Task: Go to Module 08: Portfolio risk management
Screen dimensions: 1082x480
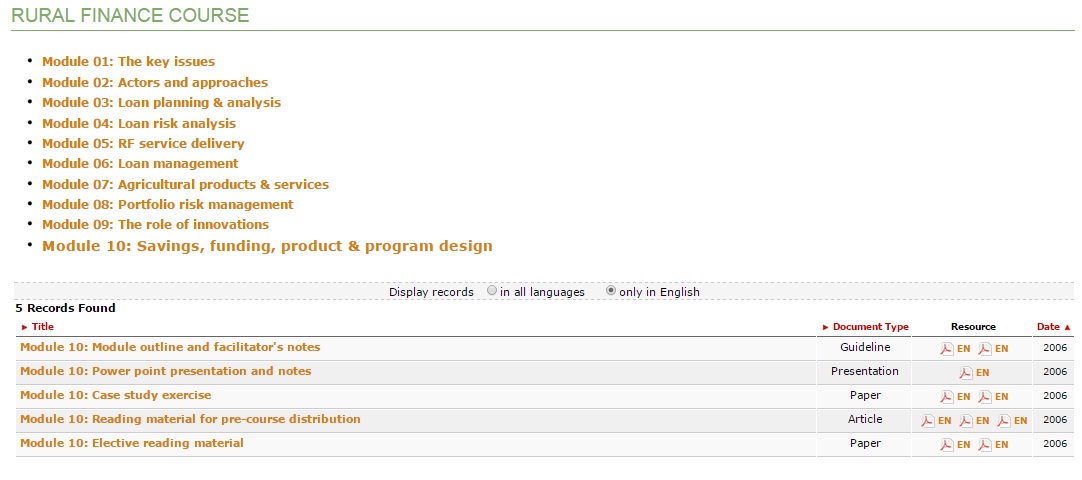Action: (x=167, y=205)
